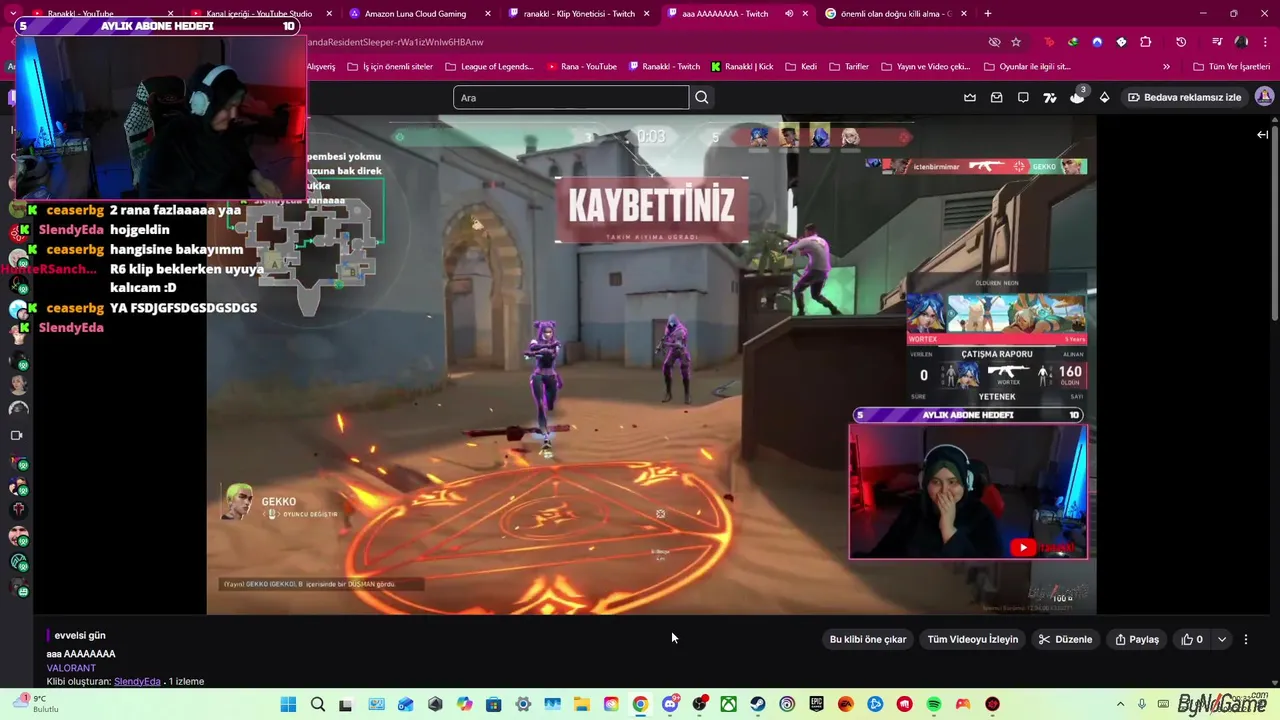
Task: Switch to the Amazon Luna Cloud Gaming tab
Action: [420, 14]
